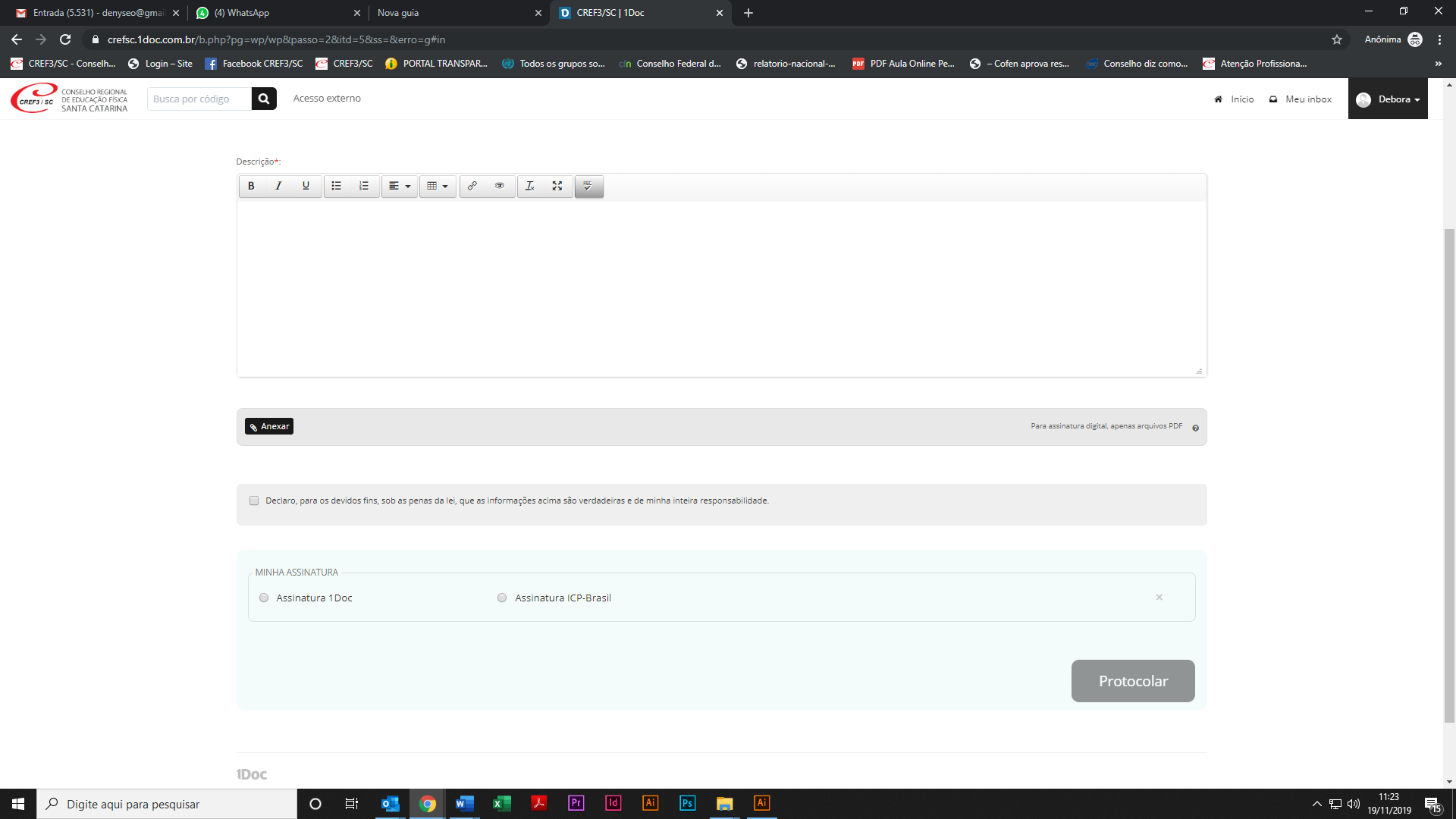Open the text alignment dropdown
This screenshot has height=819, width=1456.
(x=400, y=186)
